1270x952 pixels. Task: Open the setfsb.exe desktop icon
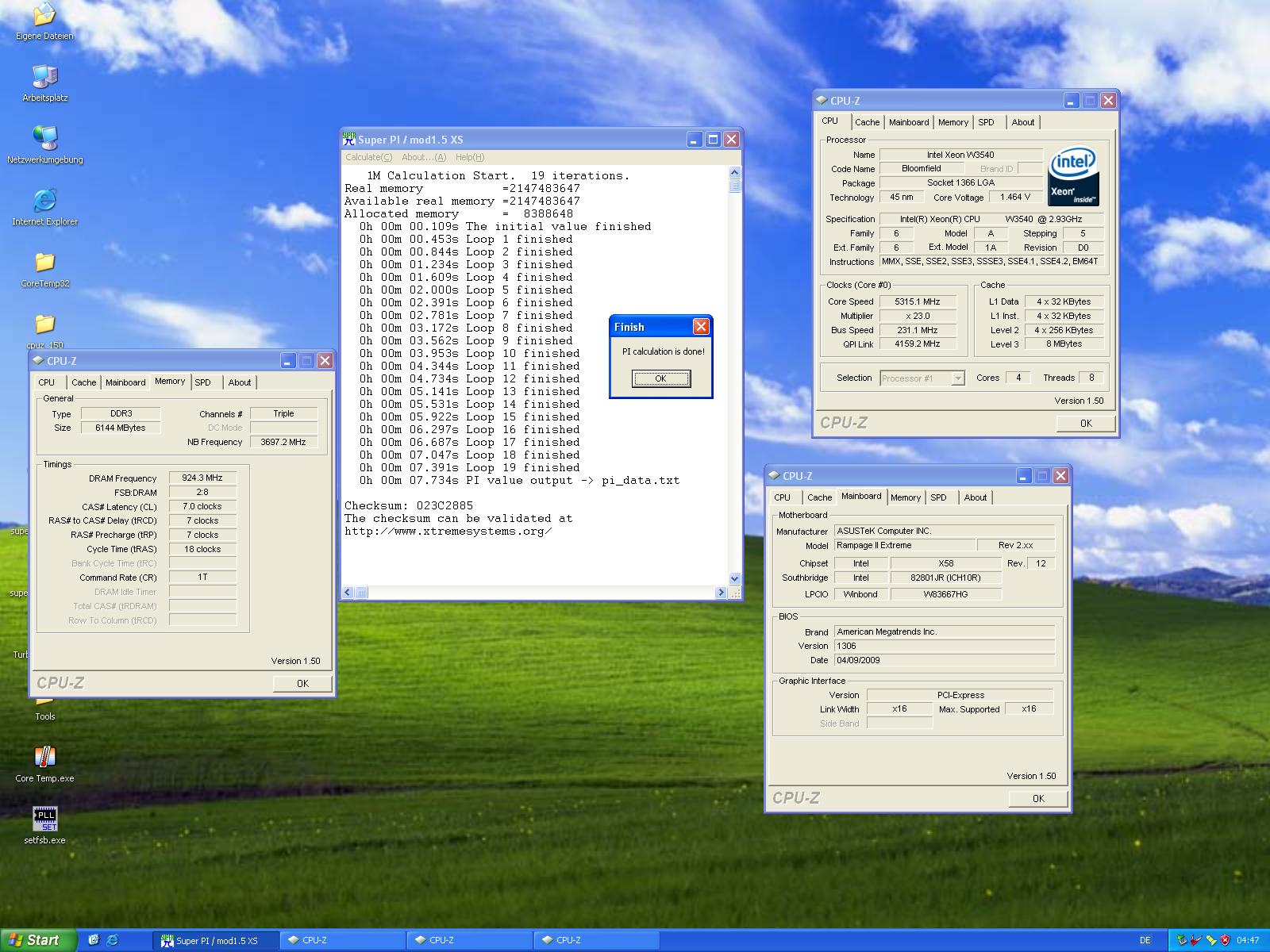(x=44, y=819)
